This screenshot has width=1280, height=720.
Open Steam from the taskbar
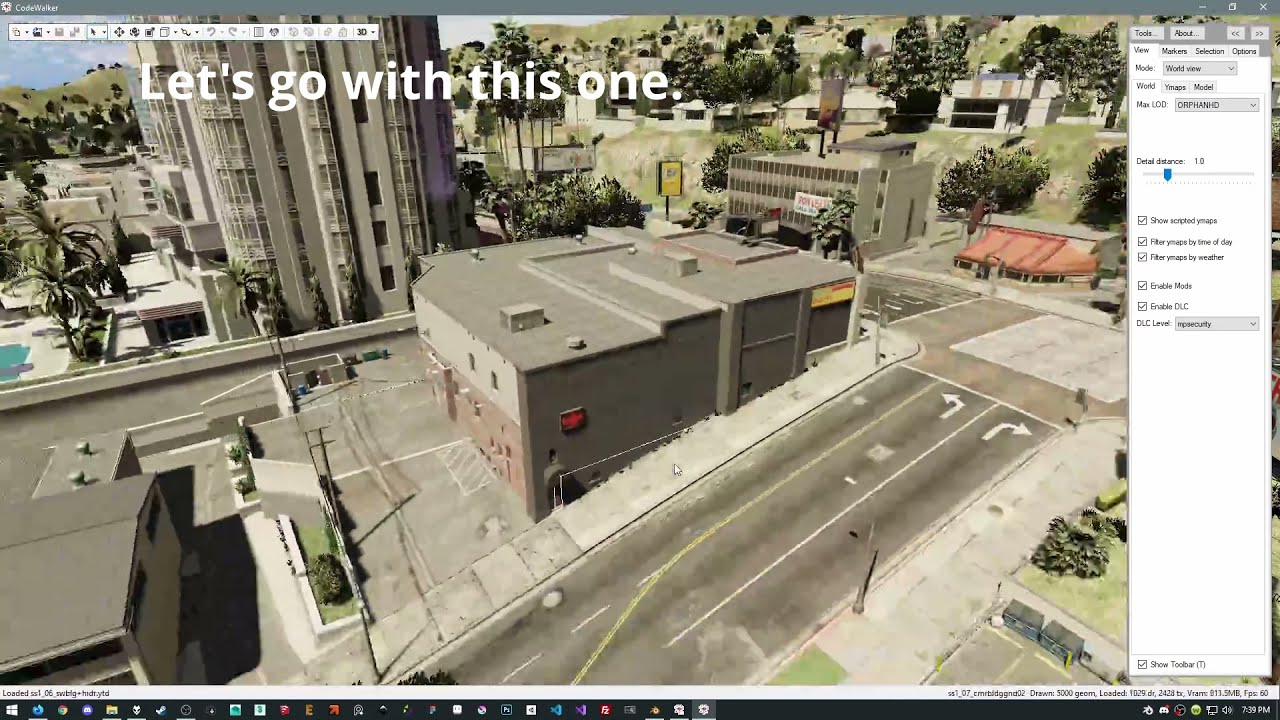click(161, 710)
